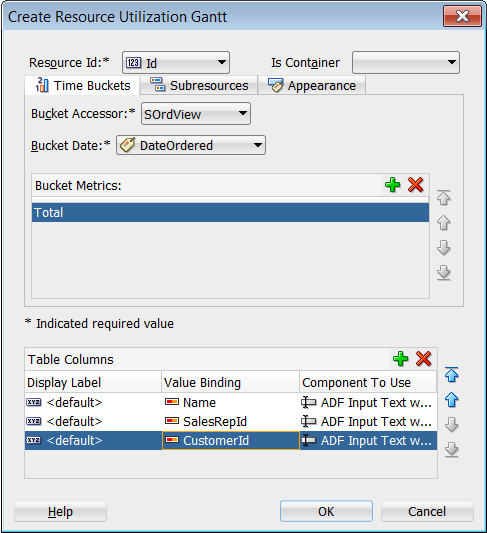487x533 pixels.
Task: Add a new bucket metric with green plus
Action: [393, 185]
